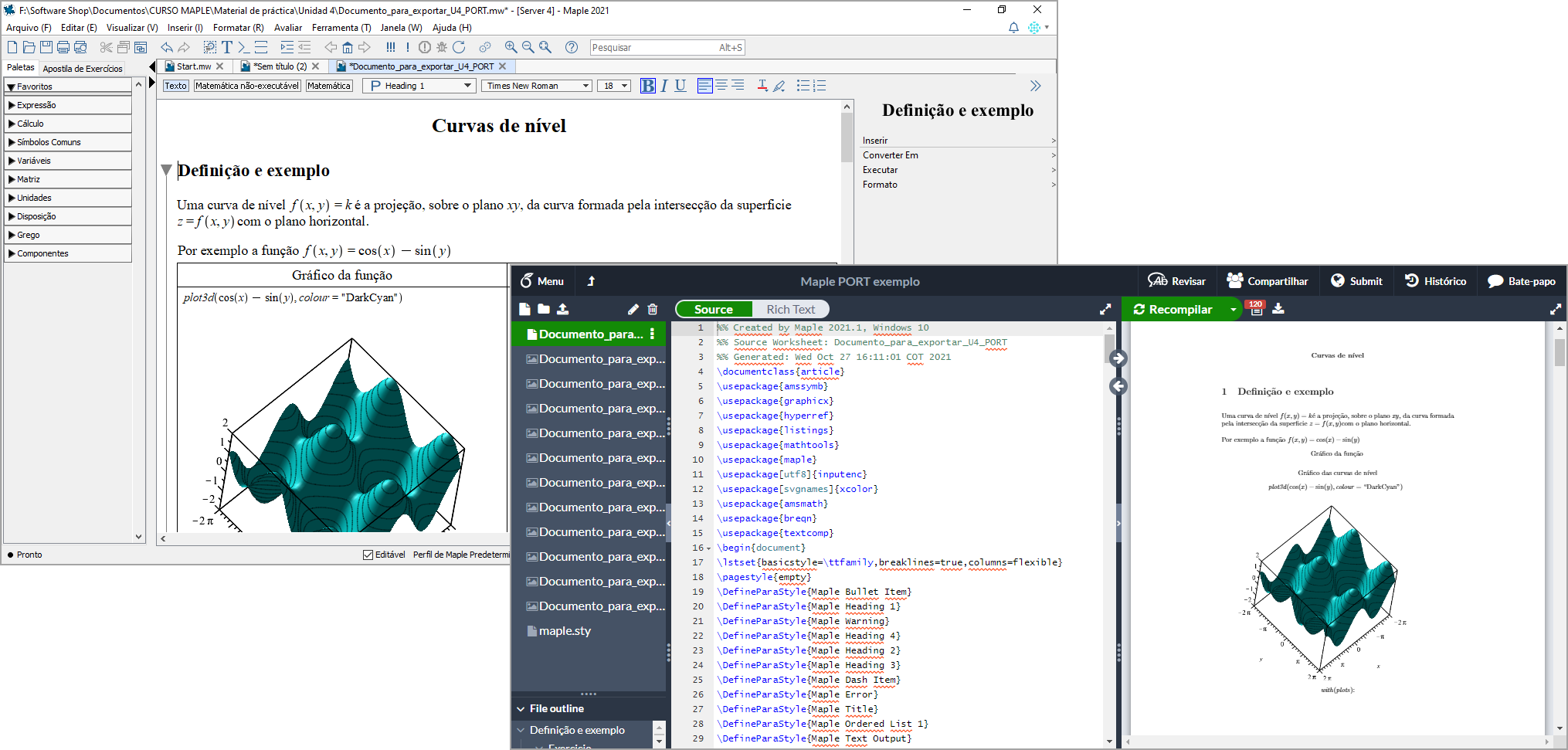Select center text alignment
Viewport: 1568px width, 750px height.
coord(721,86)
